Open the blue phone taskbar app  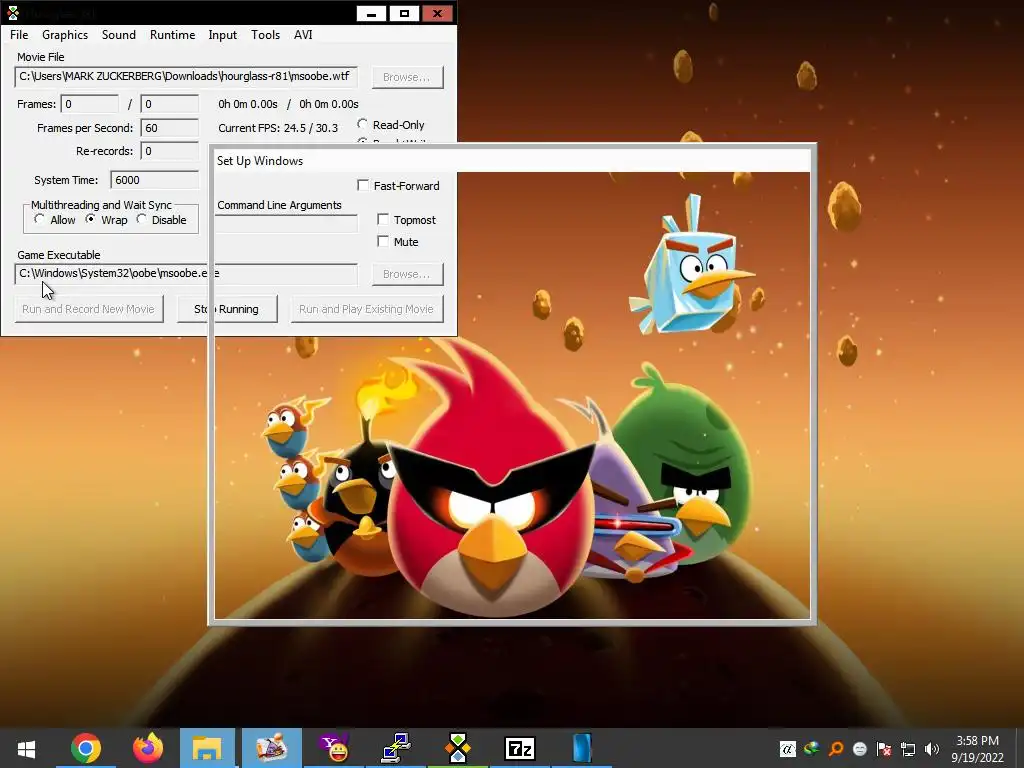(581, 748)
